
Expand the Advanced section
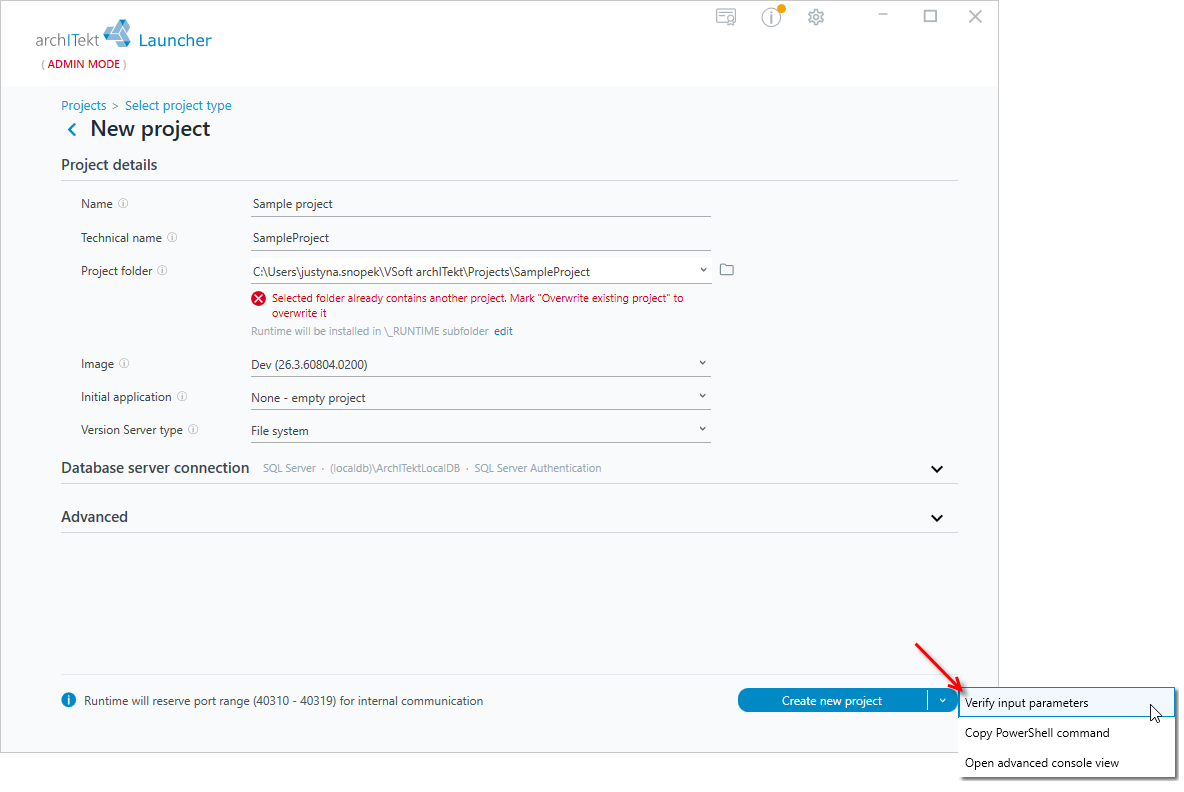pos(936,518)
